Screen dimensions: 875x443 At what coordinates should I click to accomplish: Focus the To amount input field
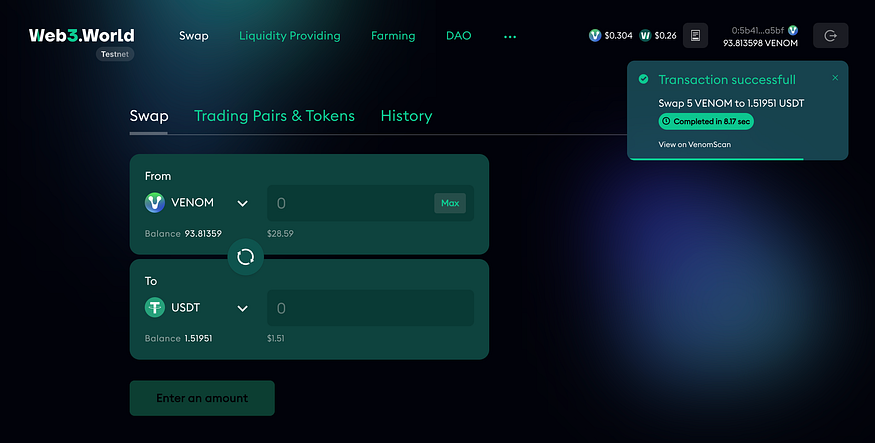click(371, 308)
